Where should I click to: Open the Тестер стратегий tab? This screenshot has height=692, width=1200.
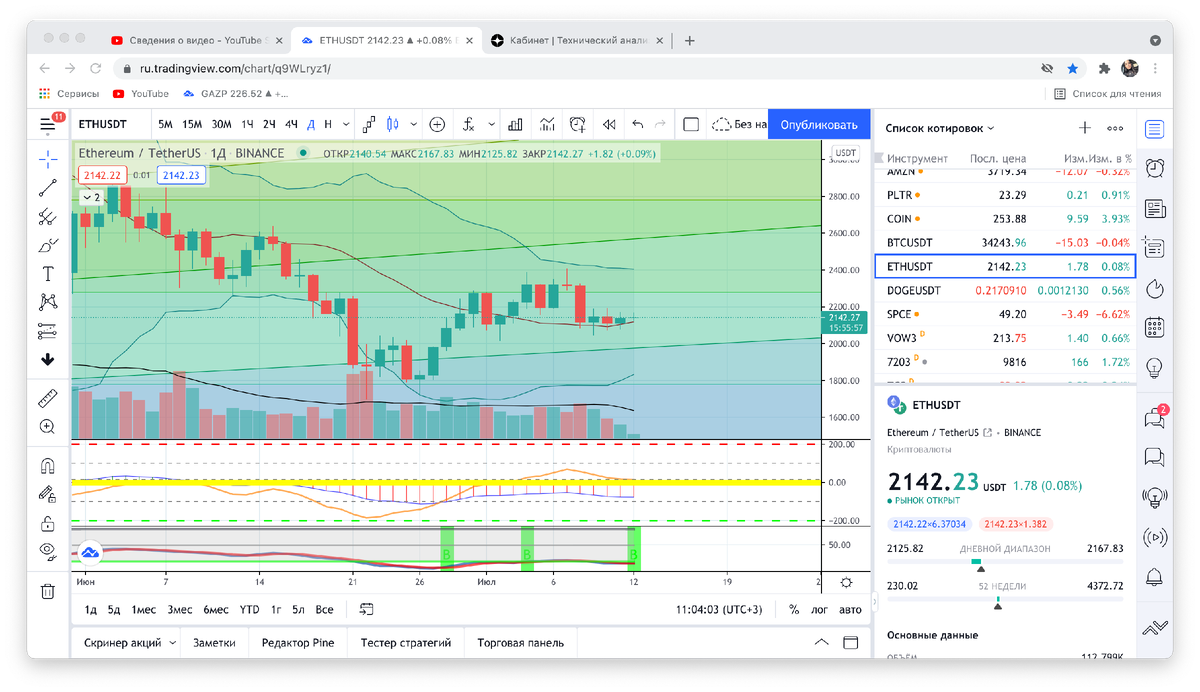406,643
